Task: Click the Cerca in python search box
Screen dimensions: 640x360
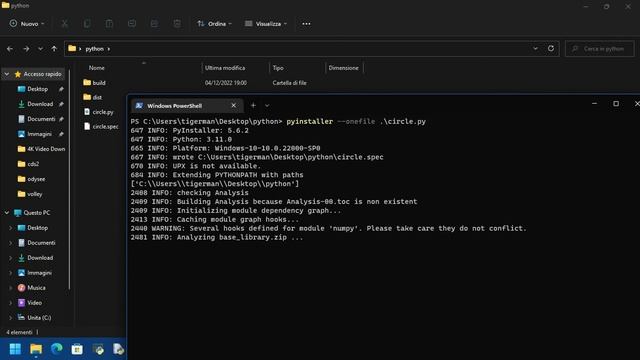Action: tap(600, 49)
